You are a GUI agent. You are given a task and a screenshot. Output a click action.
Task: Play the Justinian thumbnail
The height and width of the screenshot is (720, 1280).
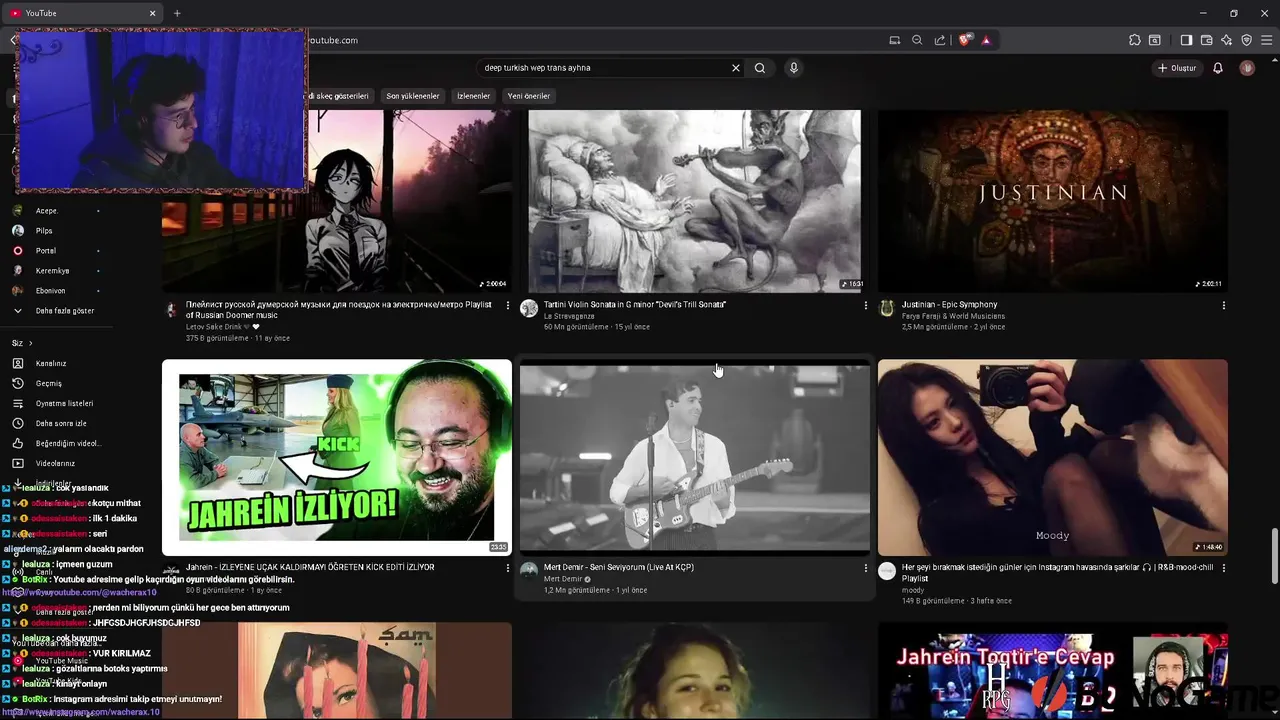(1053, 201)
